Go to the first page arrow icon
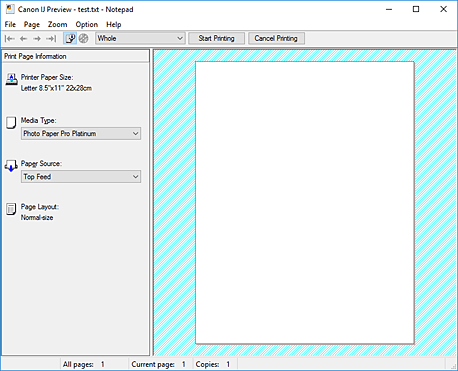Viewport: 458px width, 371px height. (10, 39)
